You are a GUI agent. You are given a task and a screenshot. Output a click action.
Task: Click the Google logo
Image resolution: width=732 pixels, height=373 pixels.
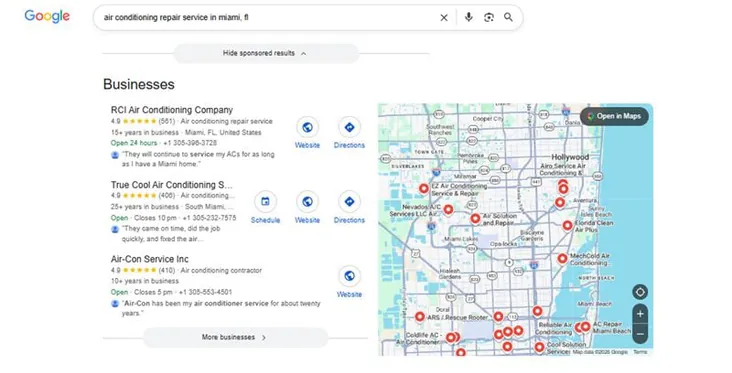pyautogui.click(x=47, y=16)
